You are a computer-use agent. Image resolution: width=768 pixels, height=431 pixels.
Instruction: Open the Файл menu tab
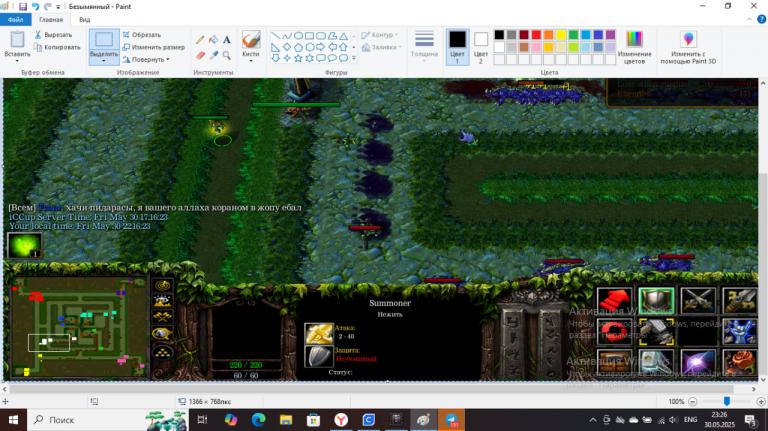point(16,20)
